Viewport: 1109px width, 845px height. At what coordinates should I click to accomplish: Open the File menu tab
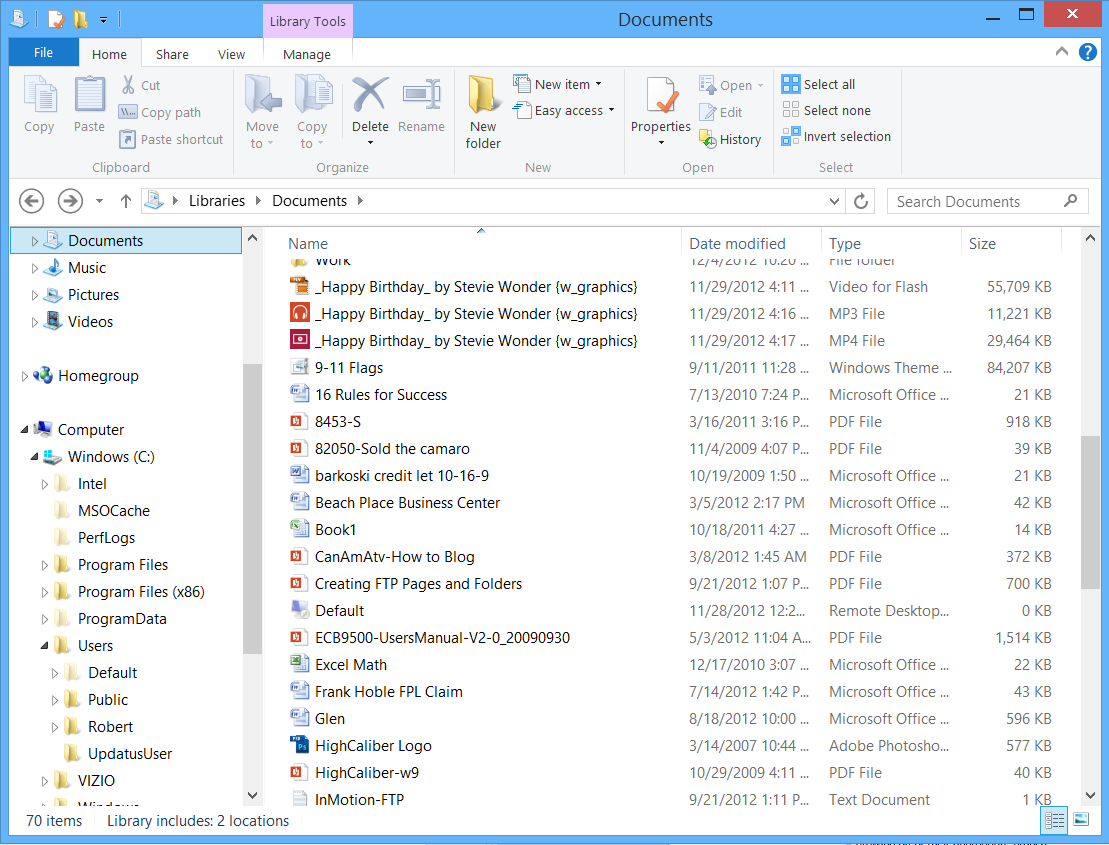tap(43, 53)
